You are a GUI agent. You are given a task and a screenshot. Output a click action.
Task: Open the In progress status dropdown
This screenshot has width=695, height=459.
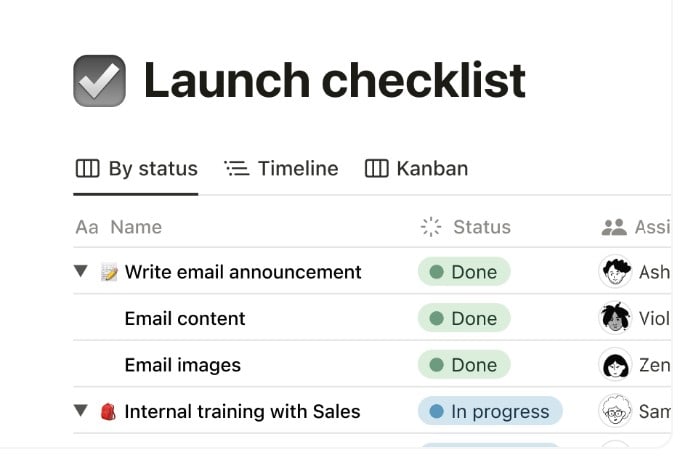pos(490,411)
